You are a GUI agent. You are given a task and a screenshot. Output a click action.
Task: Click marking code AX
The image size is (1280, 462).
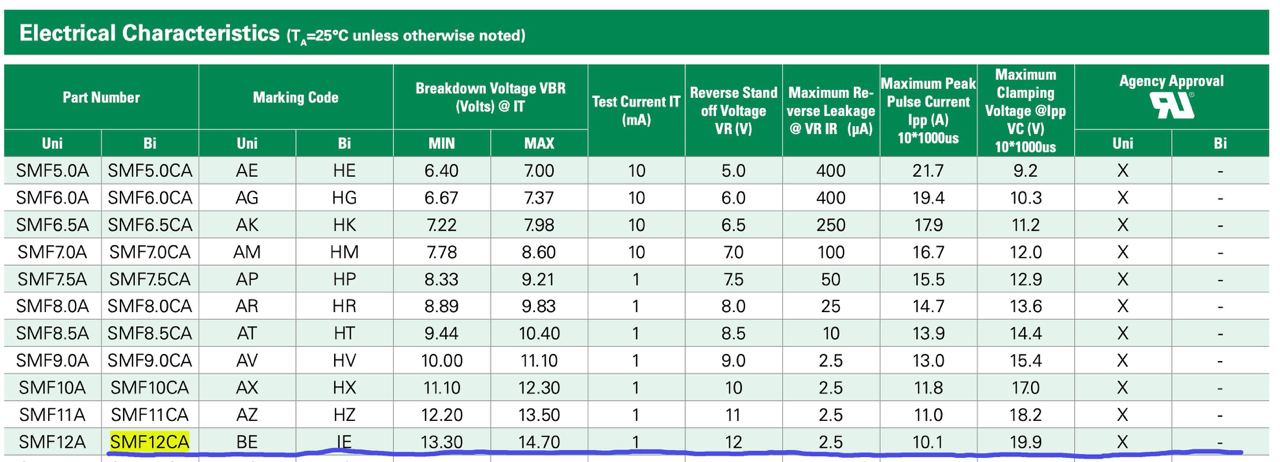coord(247,387)
